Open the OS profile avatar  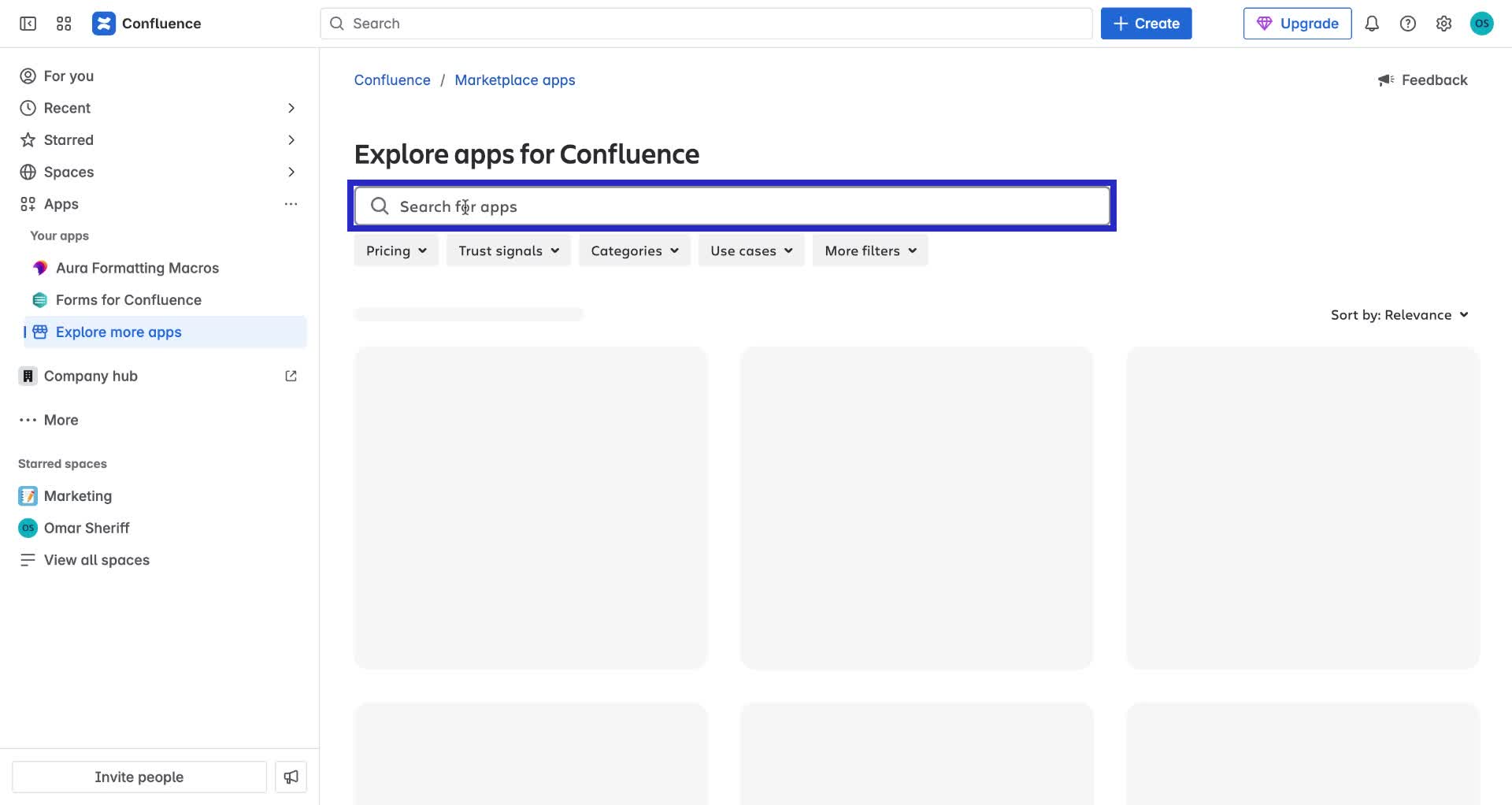click(1483, 24)
